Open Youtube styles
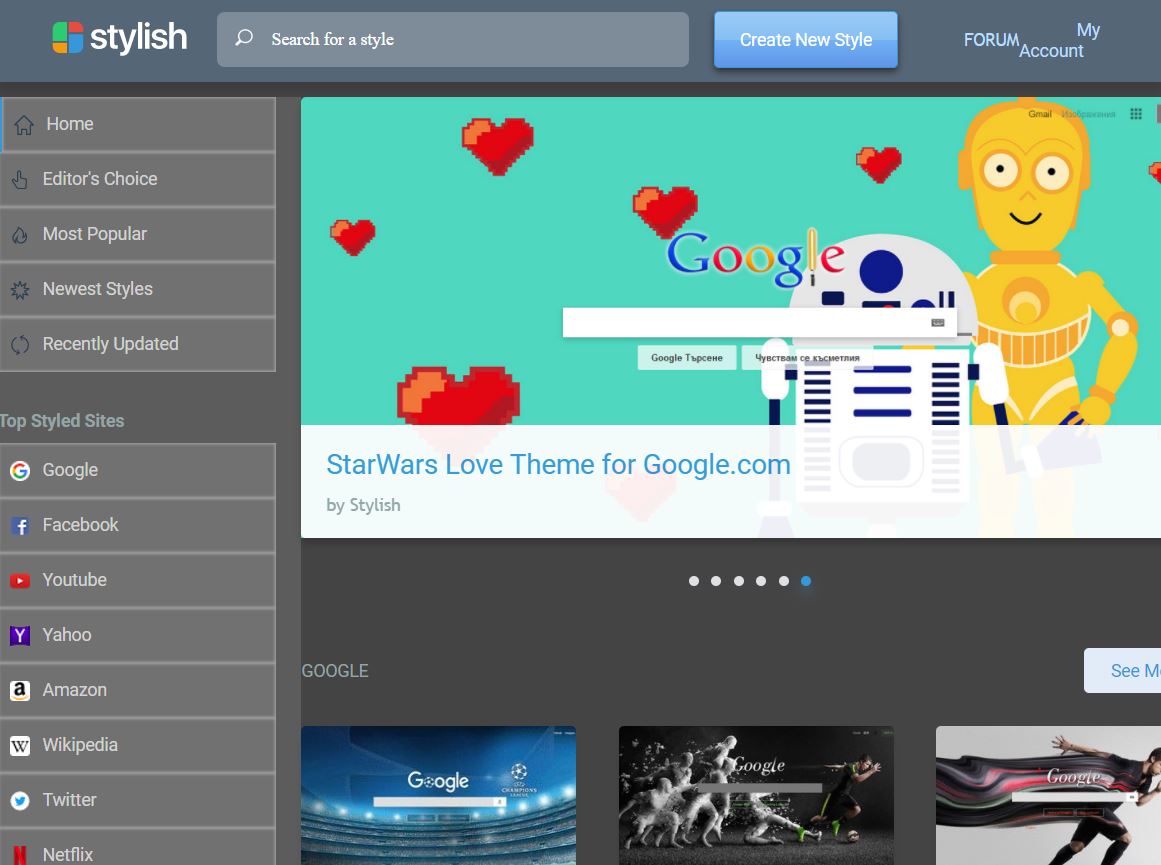The width and height of the screenshot is (1161, 865). tap(138, 580)
